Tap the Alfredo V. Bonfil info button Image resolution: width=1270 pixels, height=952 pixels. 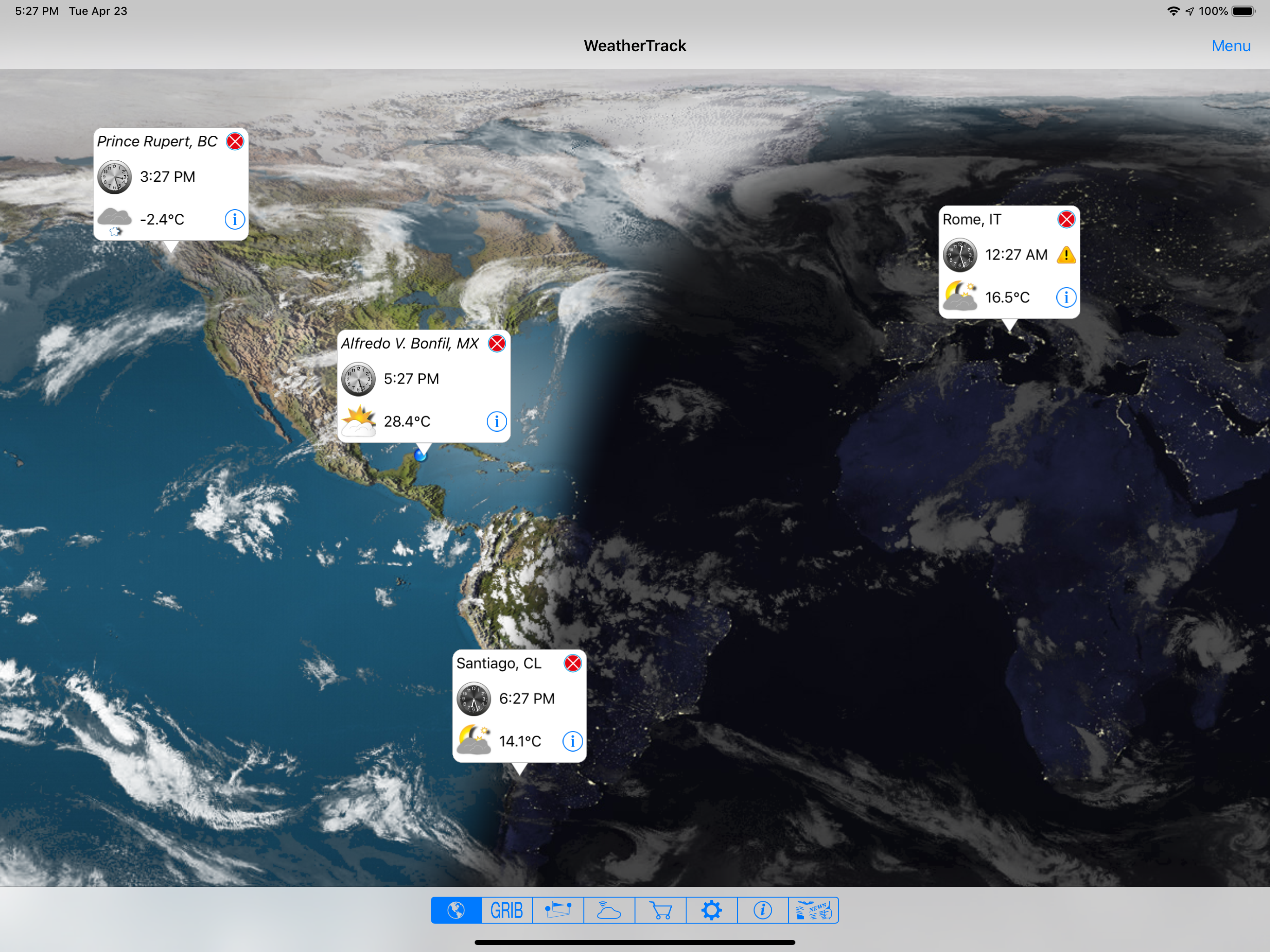point(496,422)
